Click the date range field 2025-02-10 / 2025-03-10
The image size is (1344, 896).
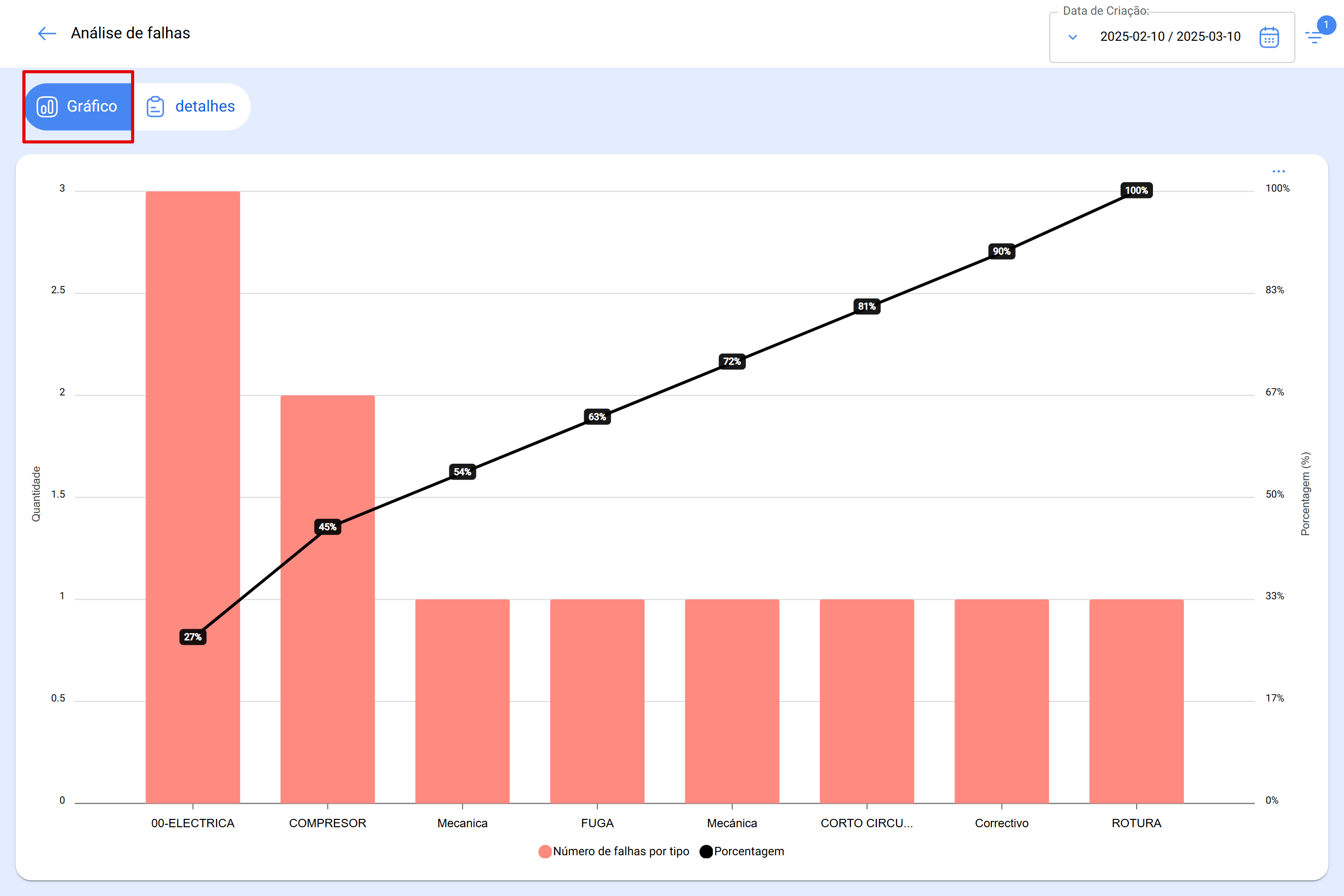[1170, 36]
